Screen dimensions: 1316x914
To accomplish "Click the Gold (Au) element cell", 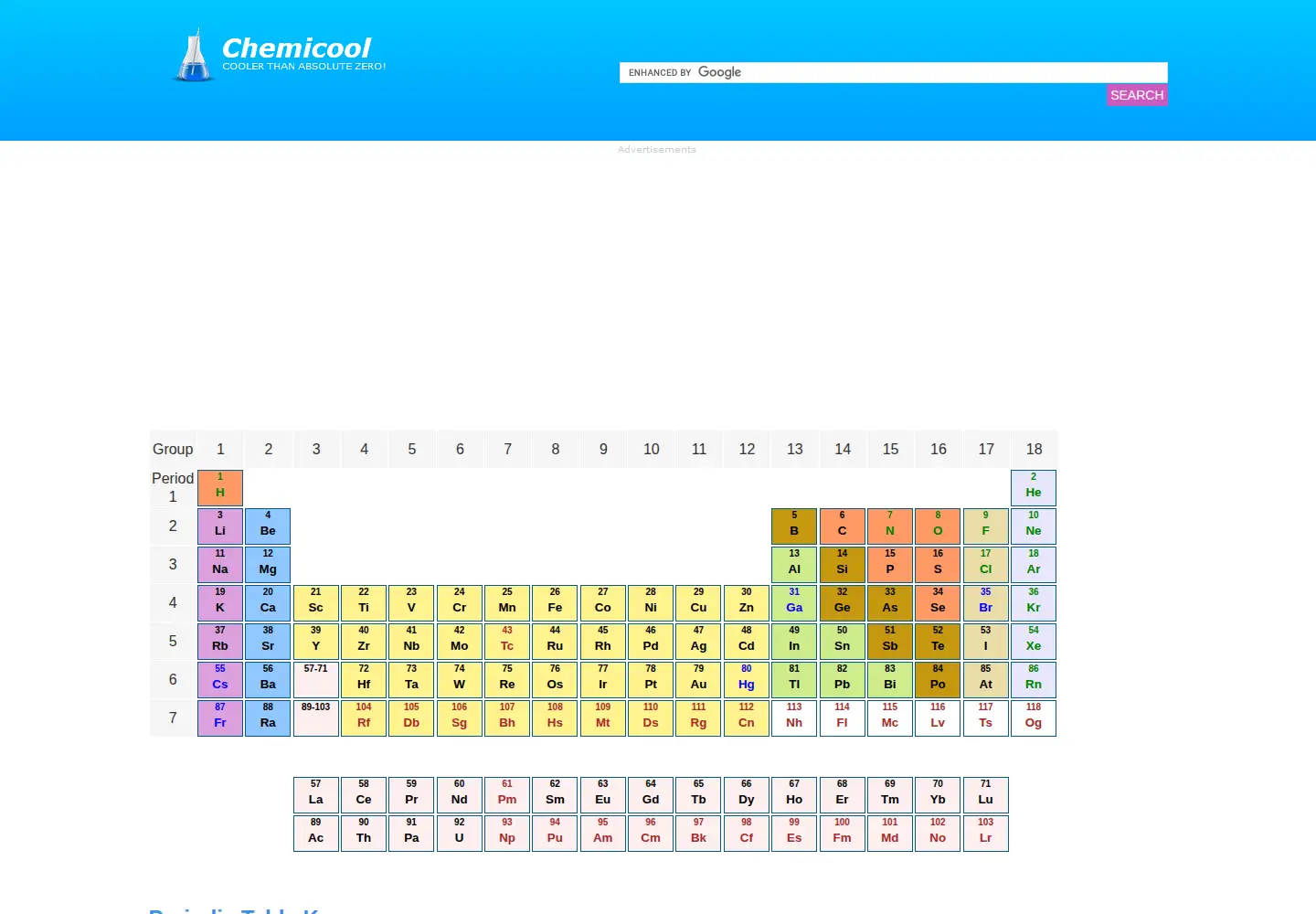I will [x=698, y=680].
